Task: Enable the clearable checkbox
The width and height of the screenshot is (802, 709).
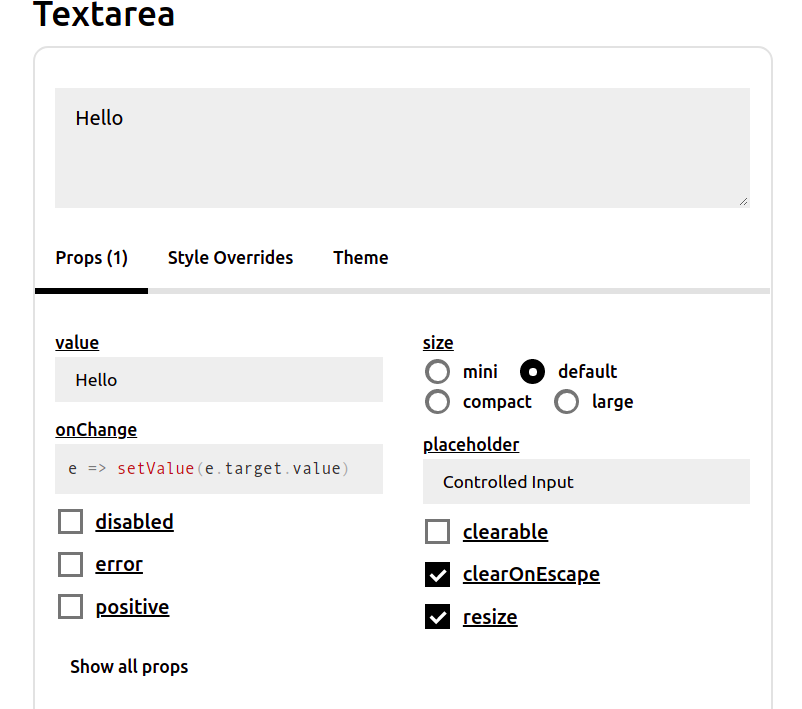Action: [437, 531]
